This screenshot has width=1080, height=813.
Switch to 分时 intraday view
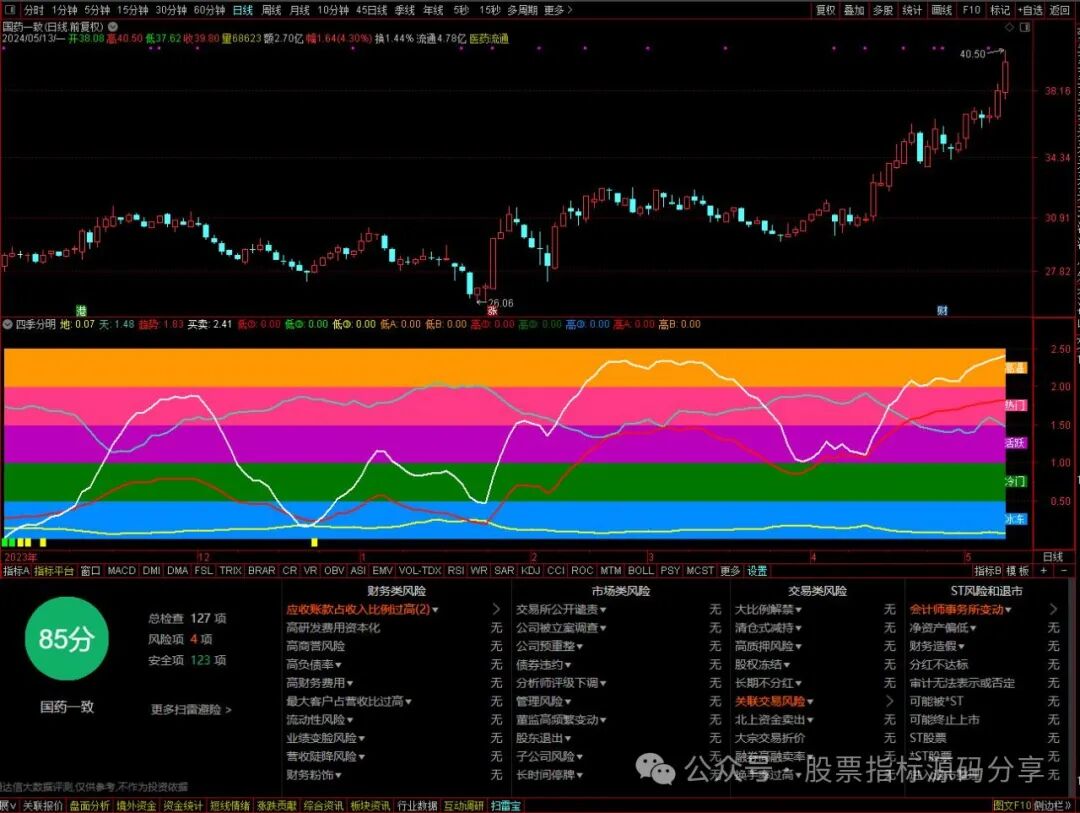click(x=34, y=10)
